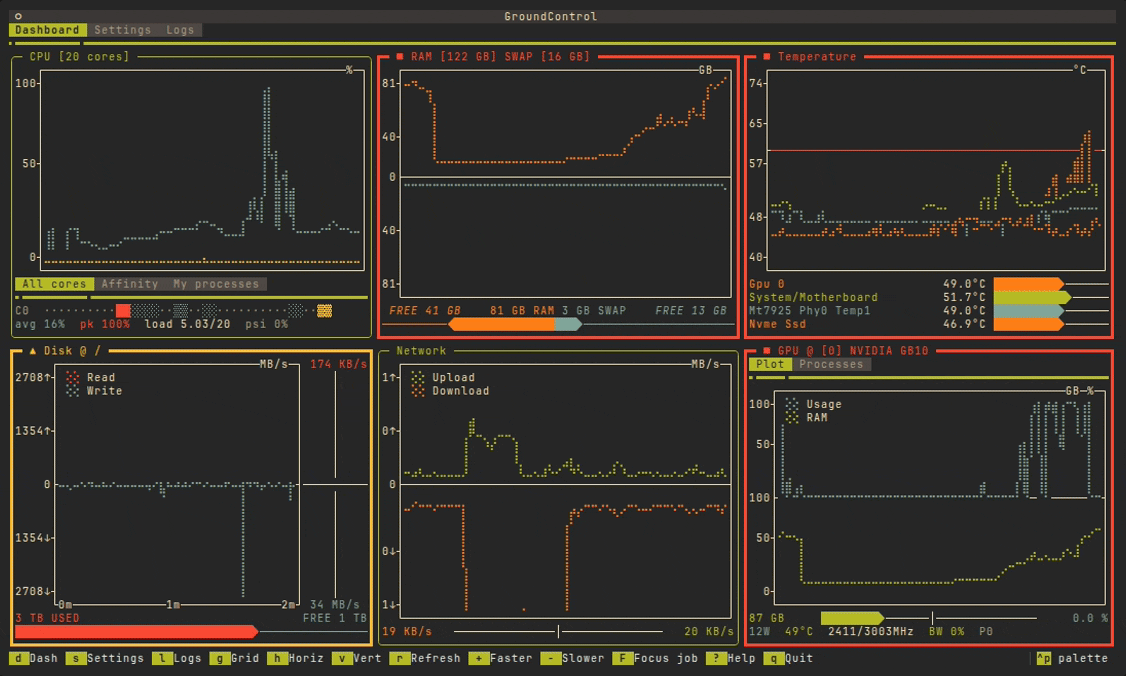Click the Gpu 0 temperature bar
1126x676 pixels.
tap(1029, 284)
